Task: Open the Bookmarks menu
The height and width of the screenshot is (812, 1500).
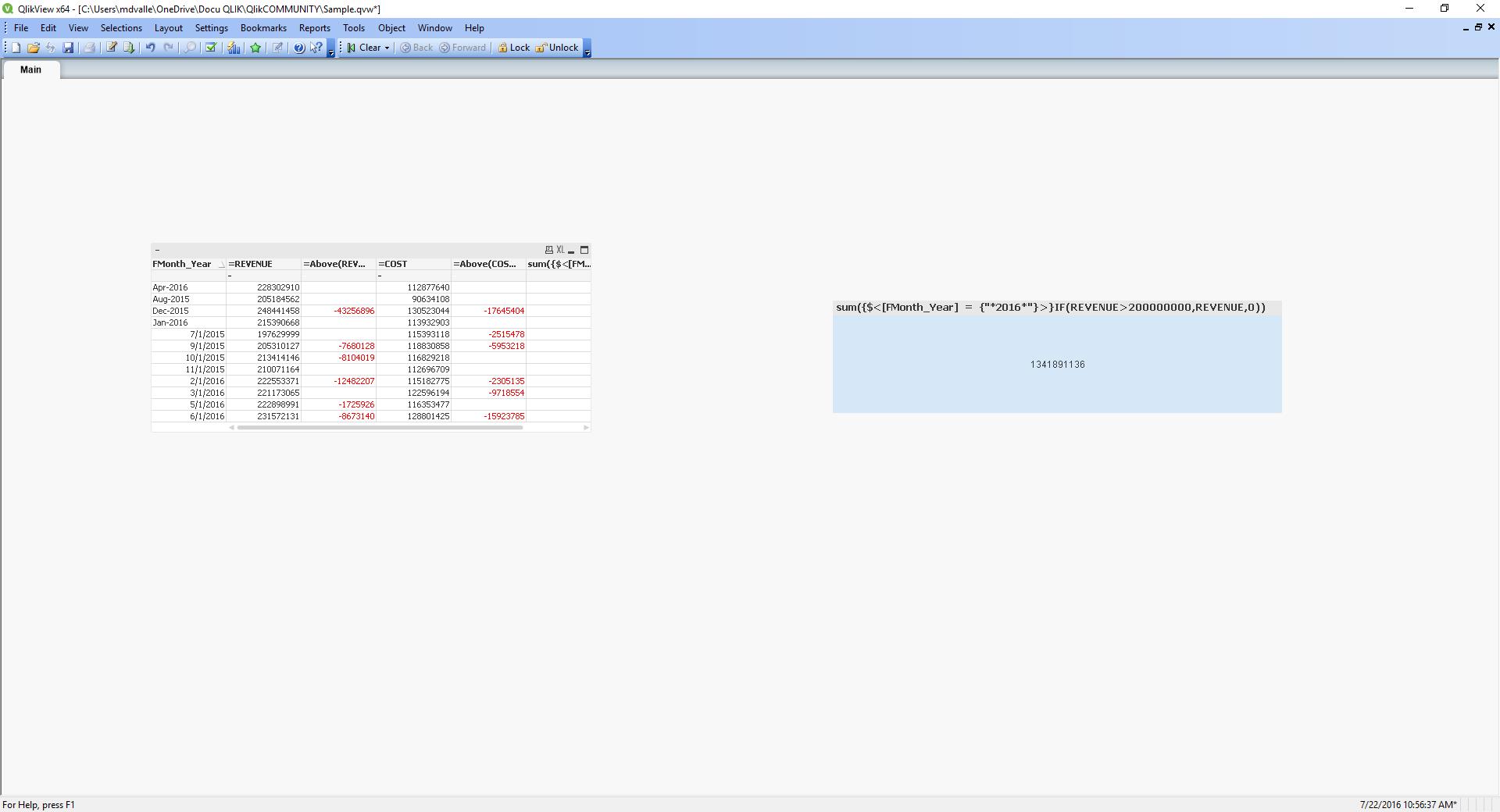Action: tap(263, 28)
